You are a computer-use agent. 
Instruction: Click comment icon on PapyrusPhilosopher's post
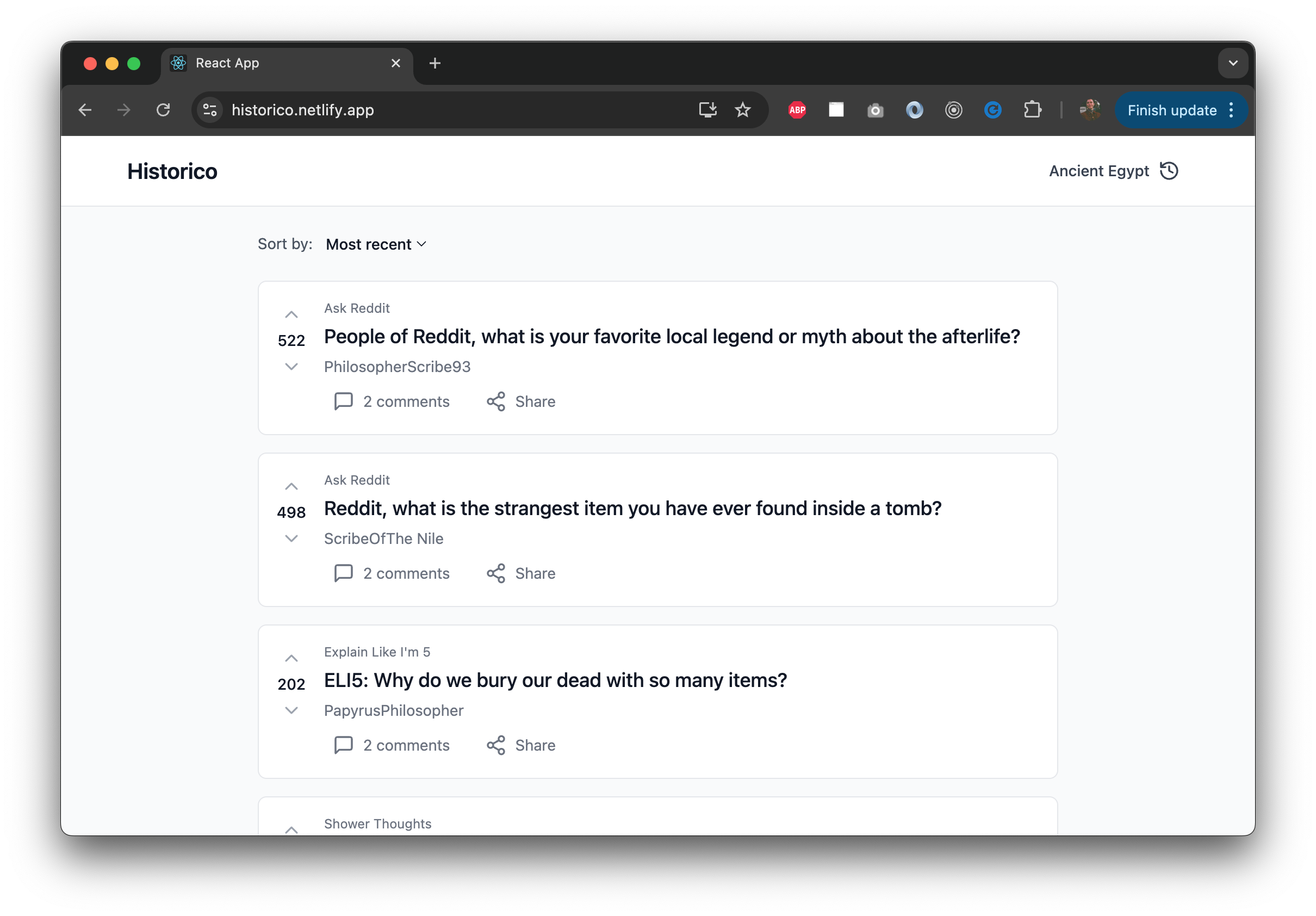coord(343,745)
